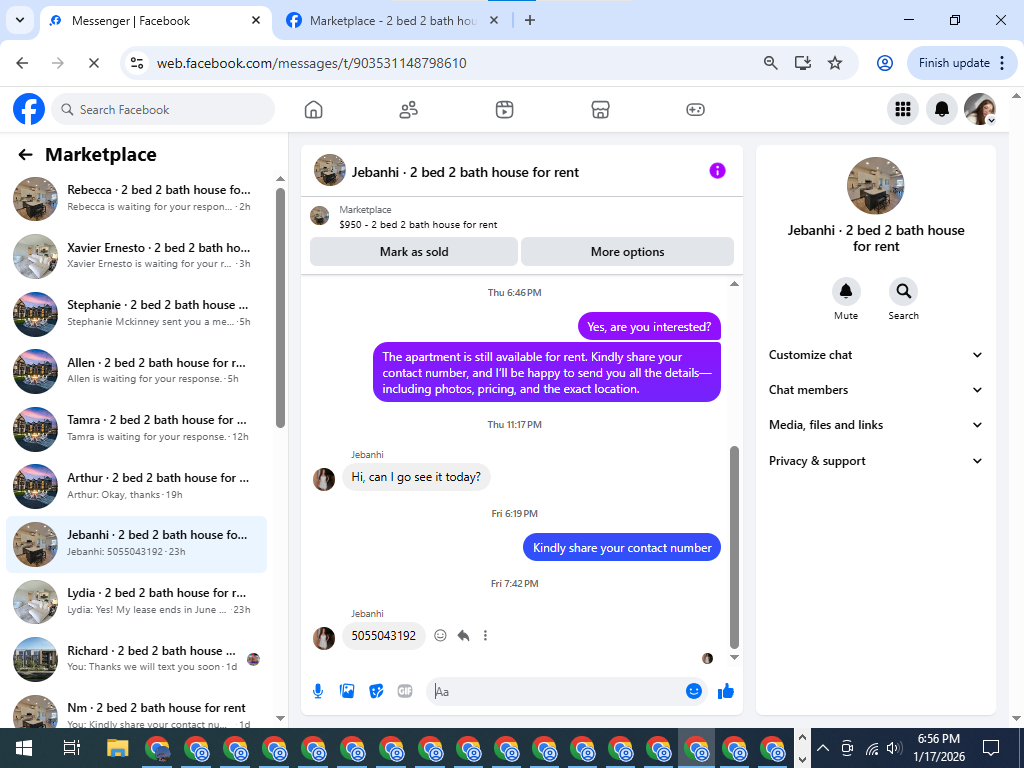Open the notifications bell in Facebook header
Image resolution: width=1024 pixels, height=768 pixels.
(x=942, y=109)
